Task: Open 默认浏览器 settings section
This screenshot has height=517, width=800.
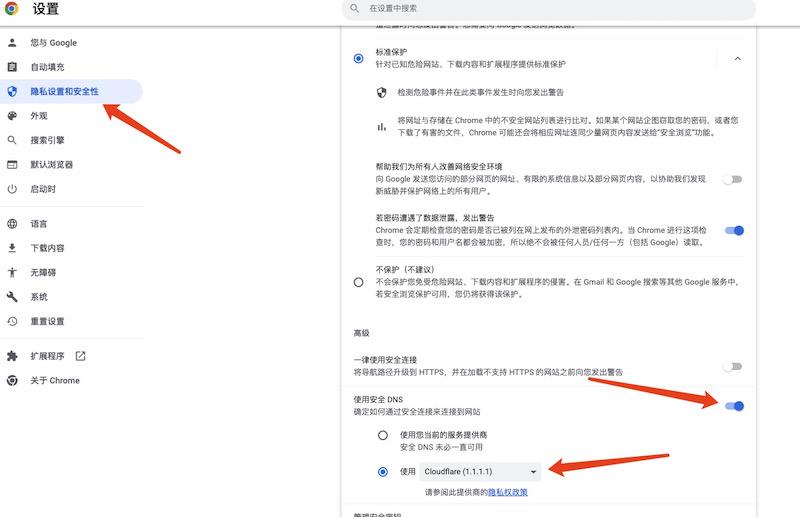Action: tap(71, 164)
